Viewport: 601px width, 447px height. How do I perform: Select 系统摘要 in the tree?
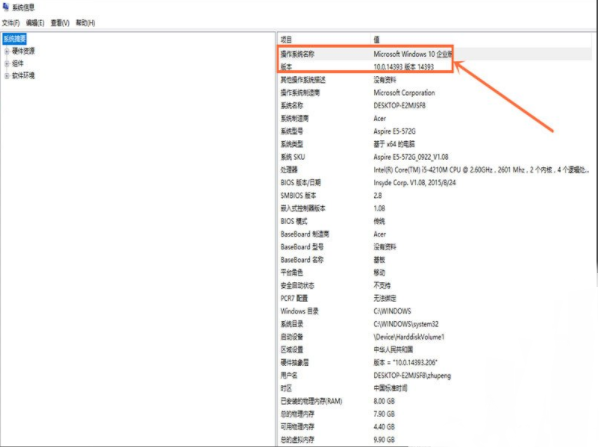pos(16,38)
